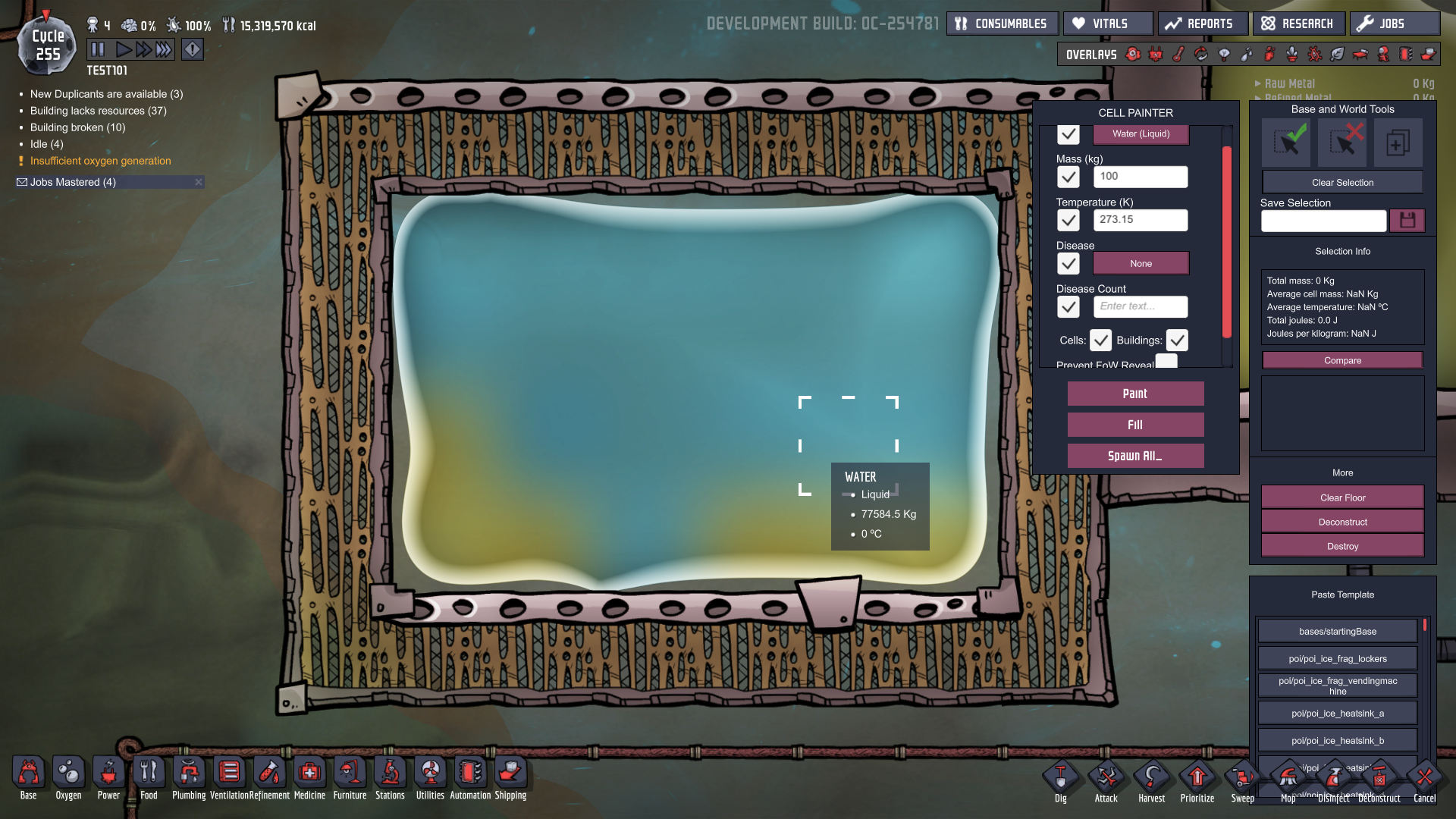Open the Vitals tab
Viewport: 1456px width, 819px height.
pos(1108,24)
